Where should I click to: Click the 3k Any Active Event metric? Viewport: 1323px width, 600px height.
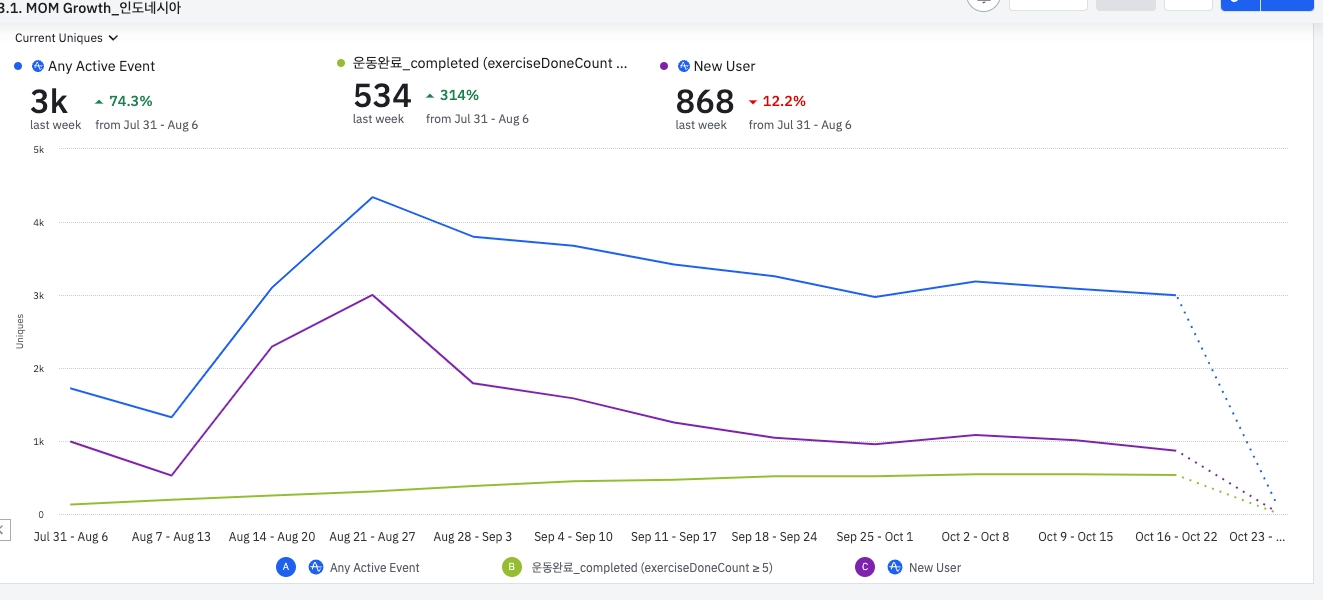48,101
